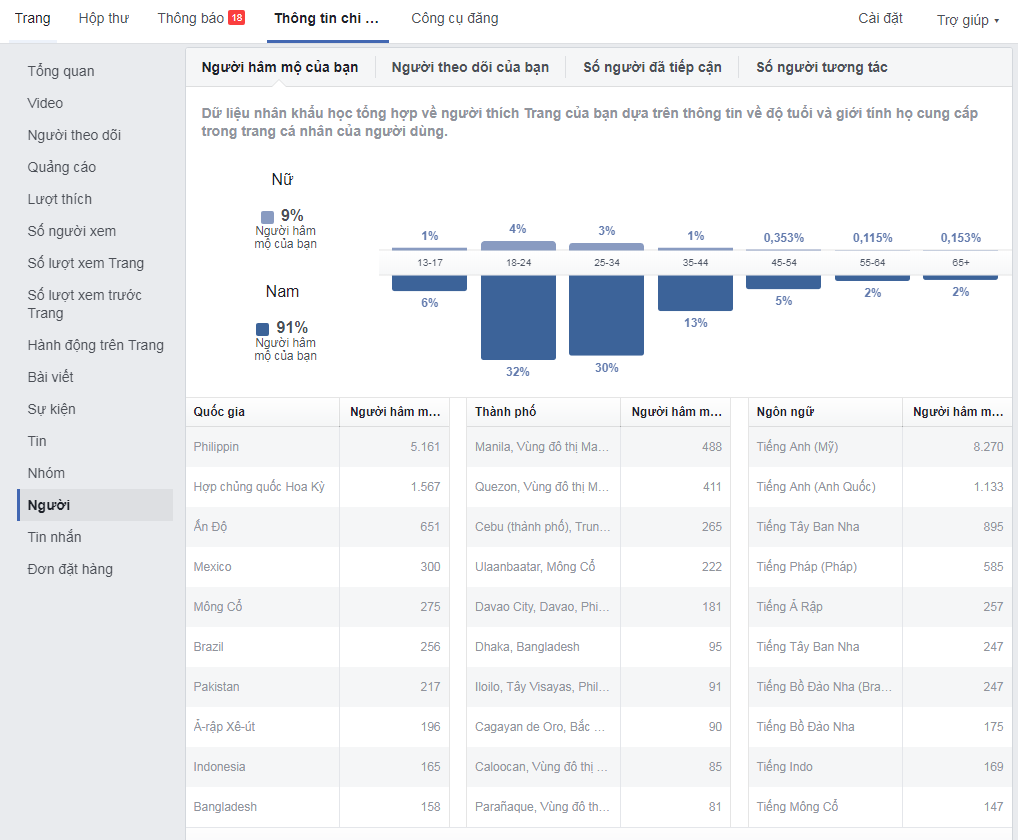Go to Hộp thư in top menu
This screenshot has height=840, width=1018.
click(104, 18)
